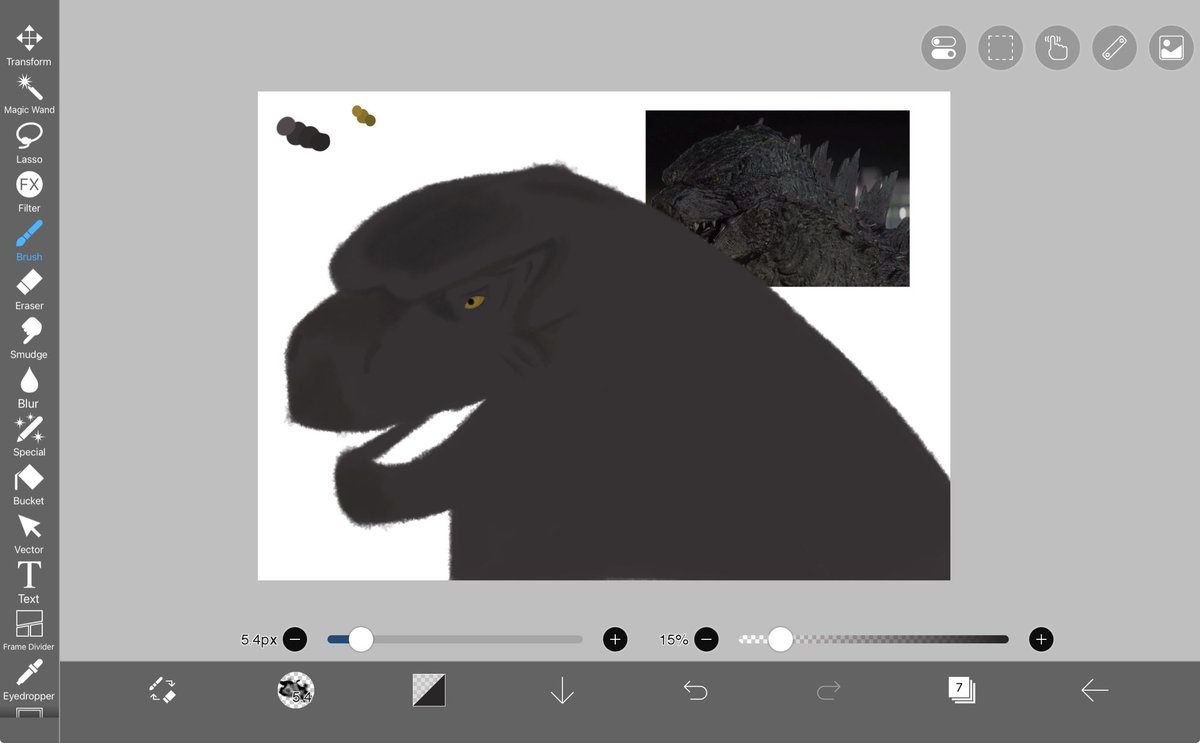Viewport: 1200px width, 743px height.
Task: Click the 15% opacity value
Action: (x=673, y=639)
